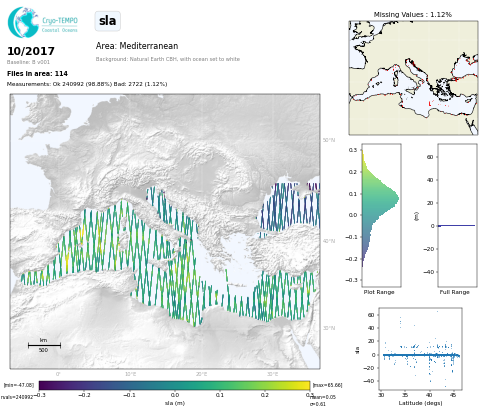Viewport: 492px width, 410px height.
Task: Click the Plot Range histogram chart
Action: click(381, 215)
